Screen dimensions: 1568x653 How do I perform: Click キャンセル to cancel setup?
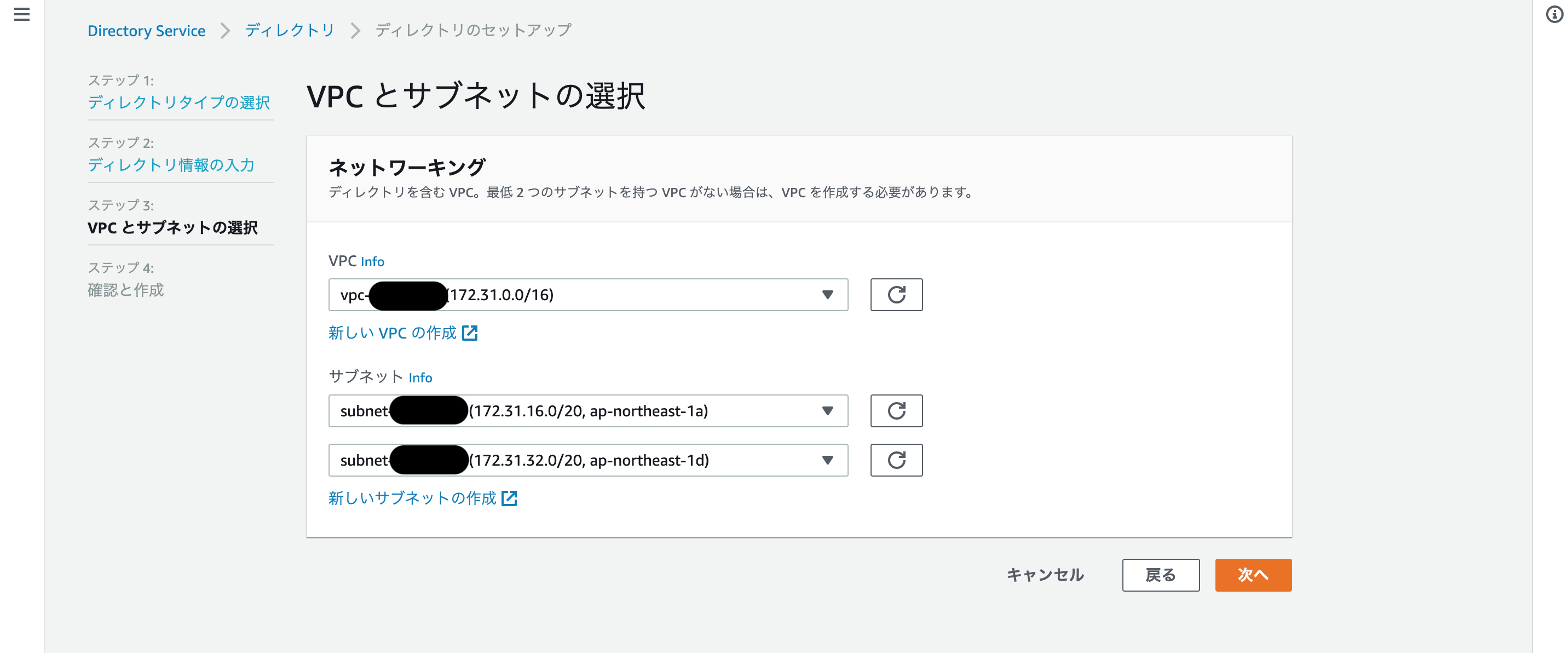pos(1045,575)
